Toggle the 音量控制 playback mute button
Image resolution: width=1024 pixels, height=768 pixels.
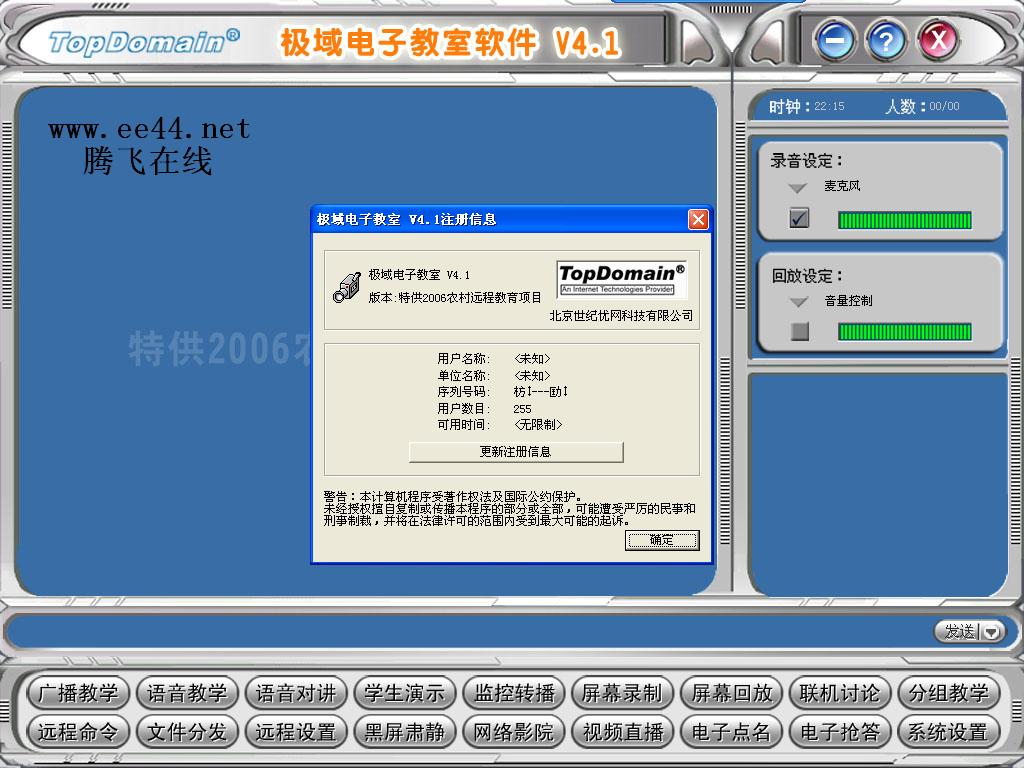(x=797, y=330)
